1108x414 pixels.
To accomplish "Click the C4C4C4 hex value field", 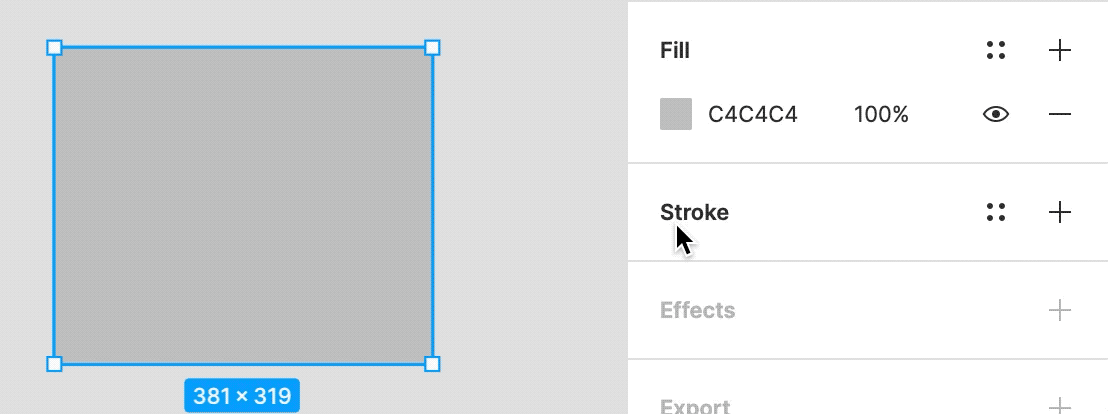I will [752, 115].
